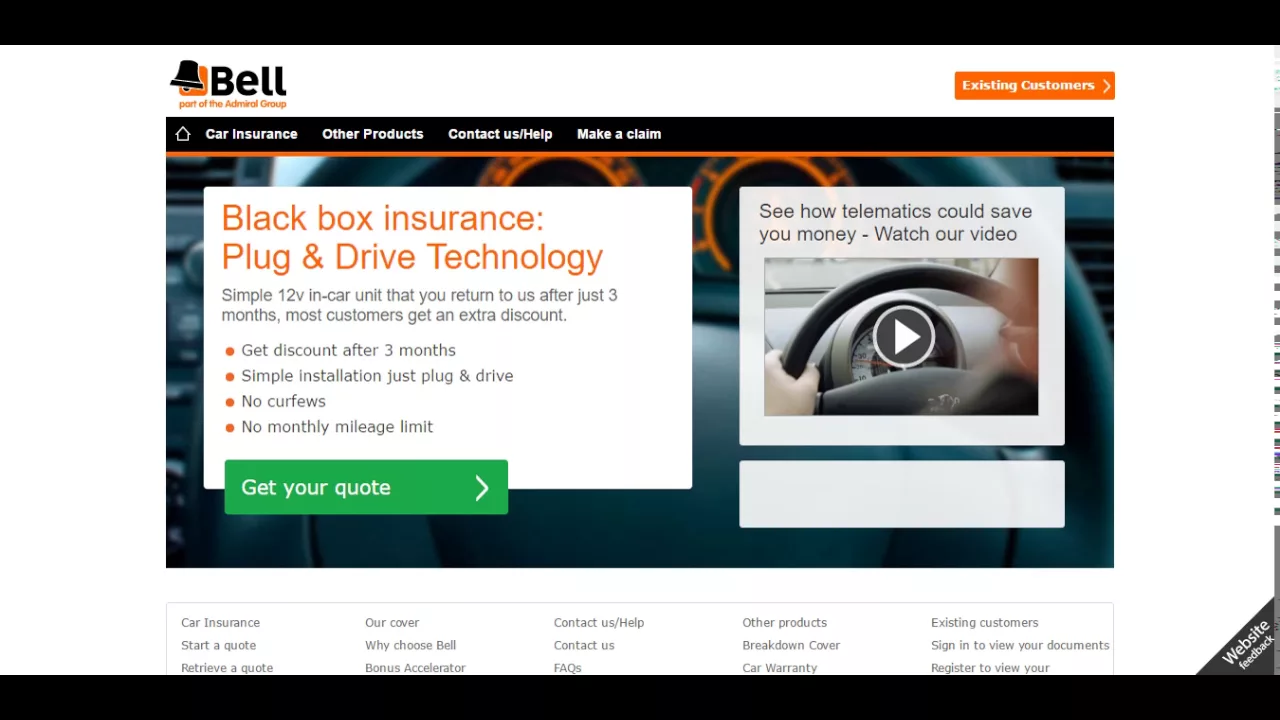Viewport: 1280px width, 720px height.
Task: Open the Other Products menu
Action: pyautogui.click(x=372, y=134)
